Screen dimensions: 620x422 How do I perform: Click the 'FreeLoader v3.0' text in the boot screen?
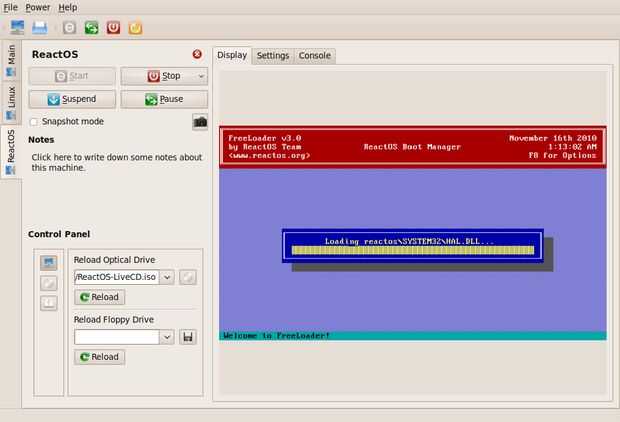tap(265, 138)
